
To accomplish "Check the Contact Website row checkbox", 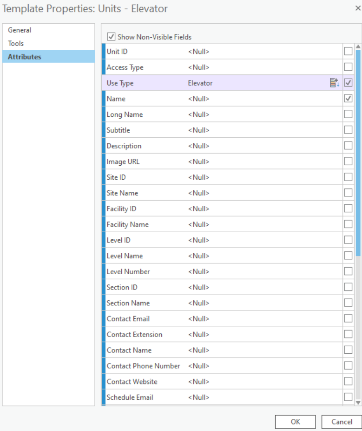I will point(348,381).
